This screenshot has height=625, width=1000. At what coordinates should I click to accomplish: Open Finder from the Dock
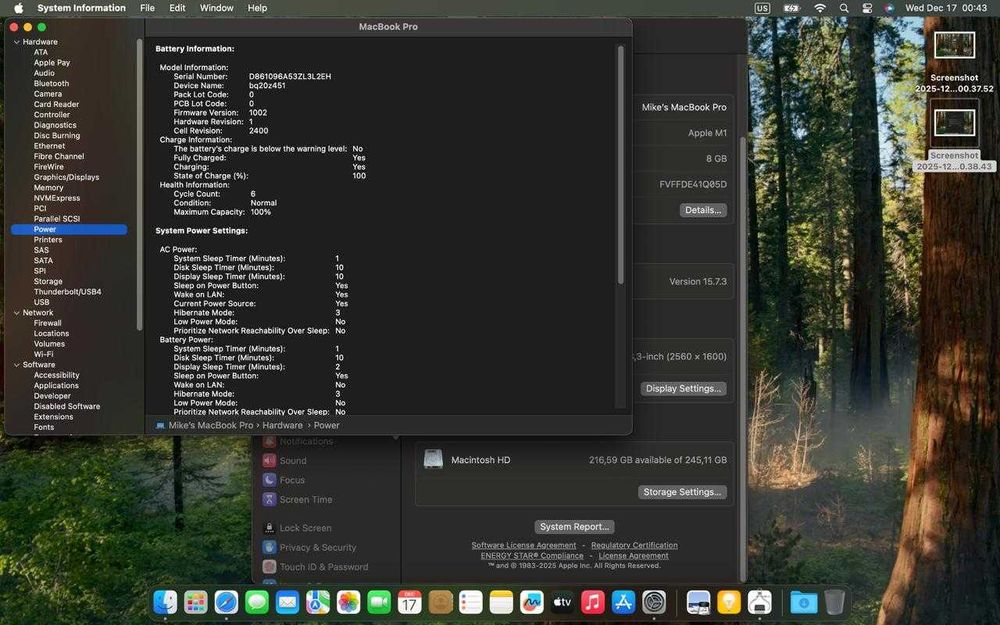[x=165, y=602]
